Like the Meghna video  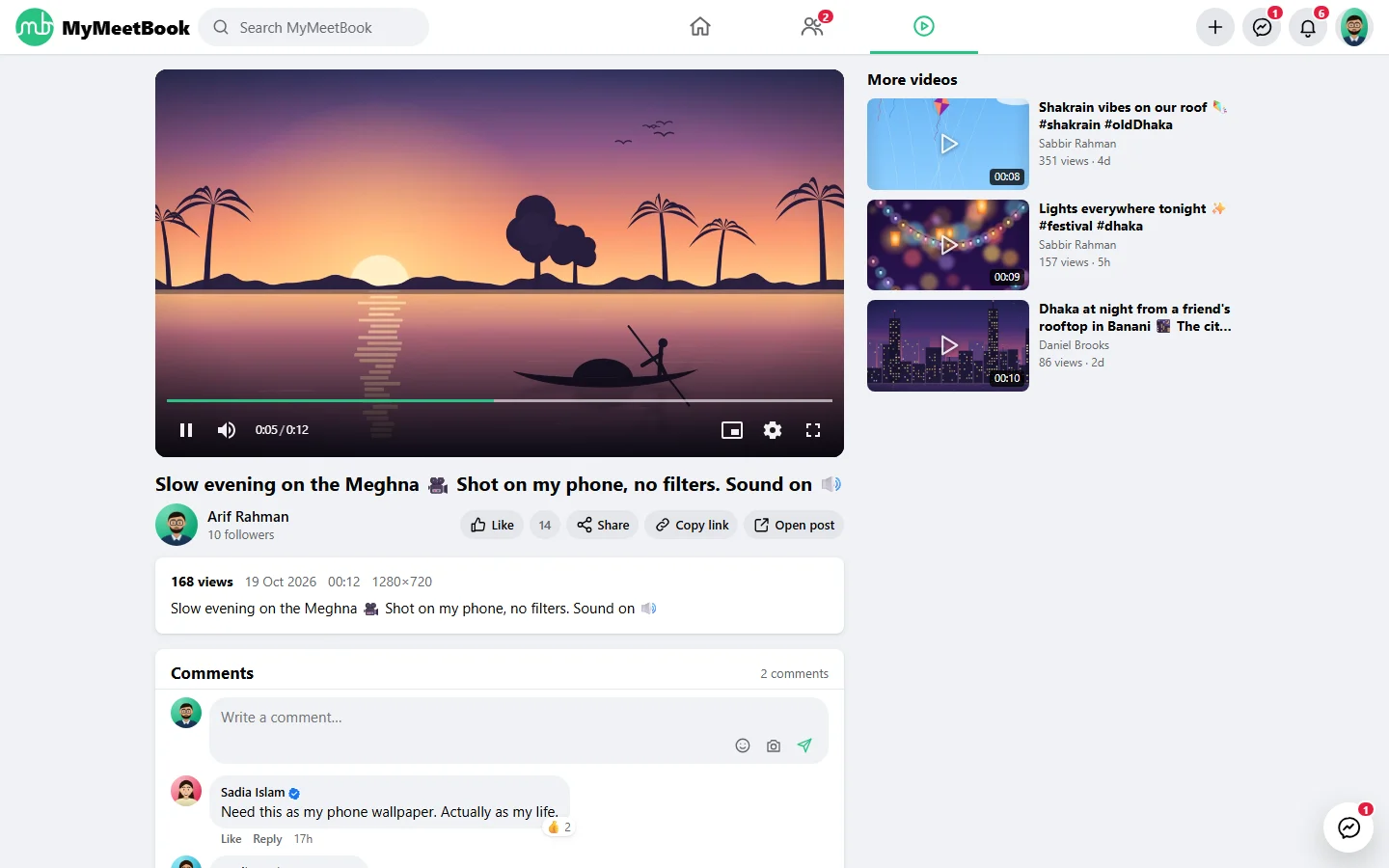pyautogui.click(x=492, y=525)
